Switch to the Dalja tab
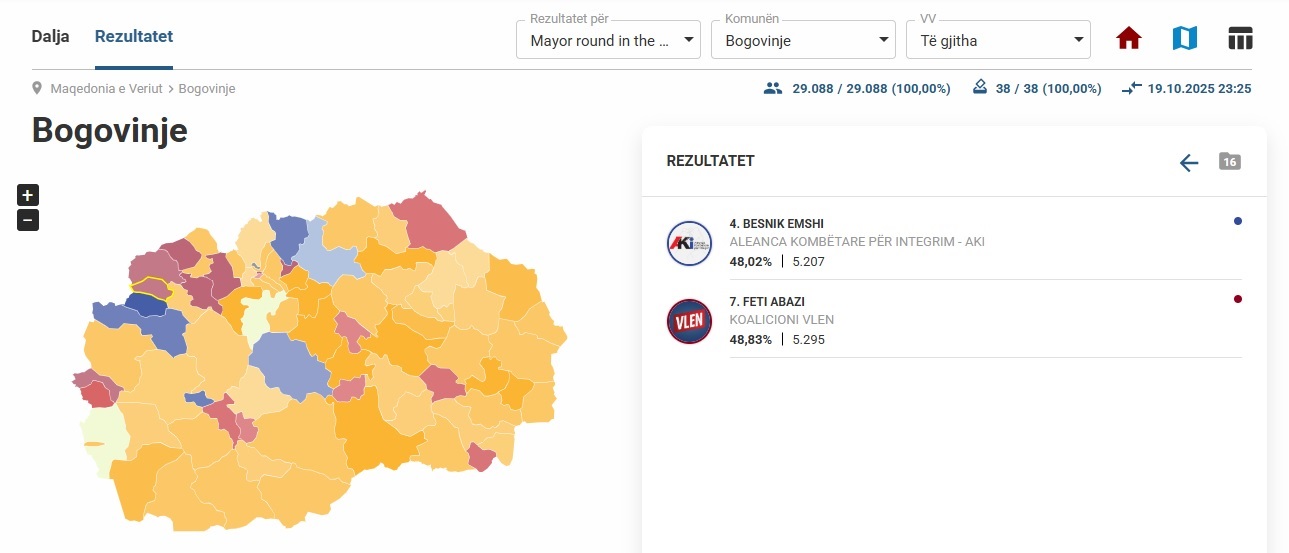This screenshot has width=1289, height=553. coord(50,37)
